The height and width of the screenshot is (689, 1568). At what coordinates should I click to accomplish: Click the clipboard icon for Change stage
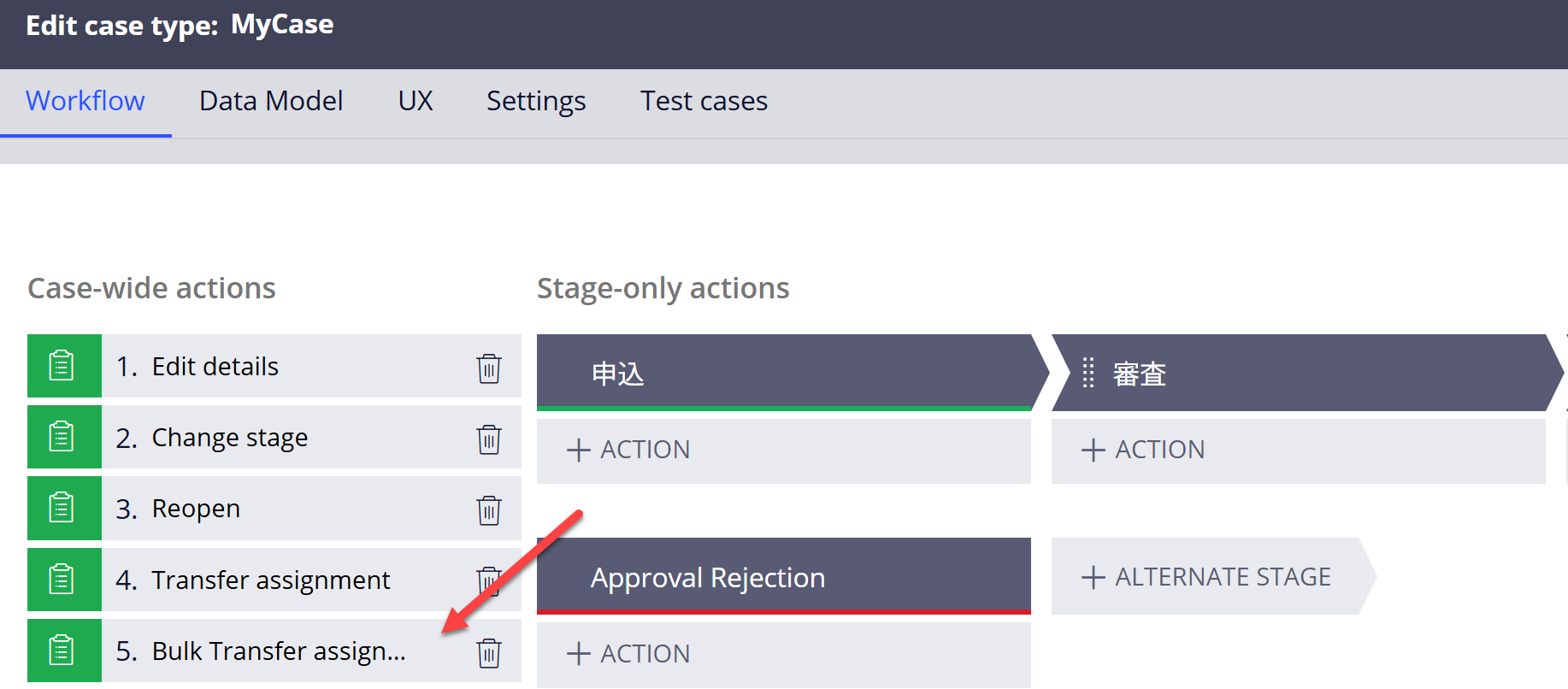click(64, 437)
